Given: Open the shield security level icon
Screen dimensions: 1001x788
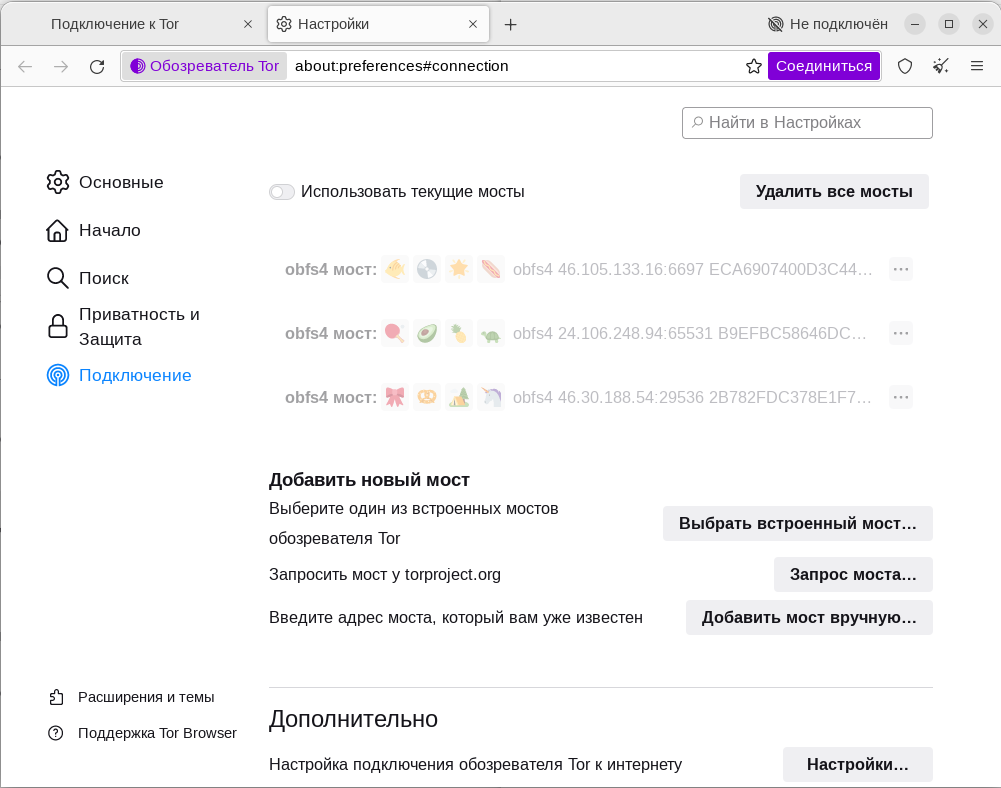Looking at the screenshot, I should click(905, 66).
